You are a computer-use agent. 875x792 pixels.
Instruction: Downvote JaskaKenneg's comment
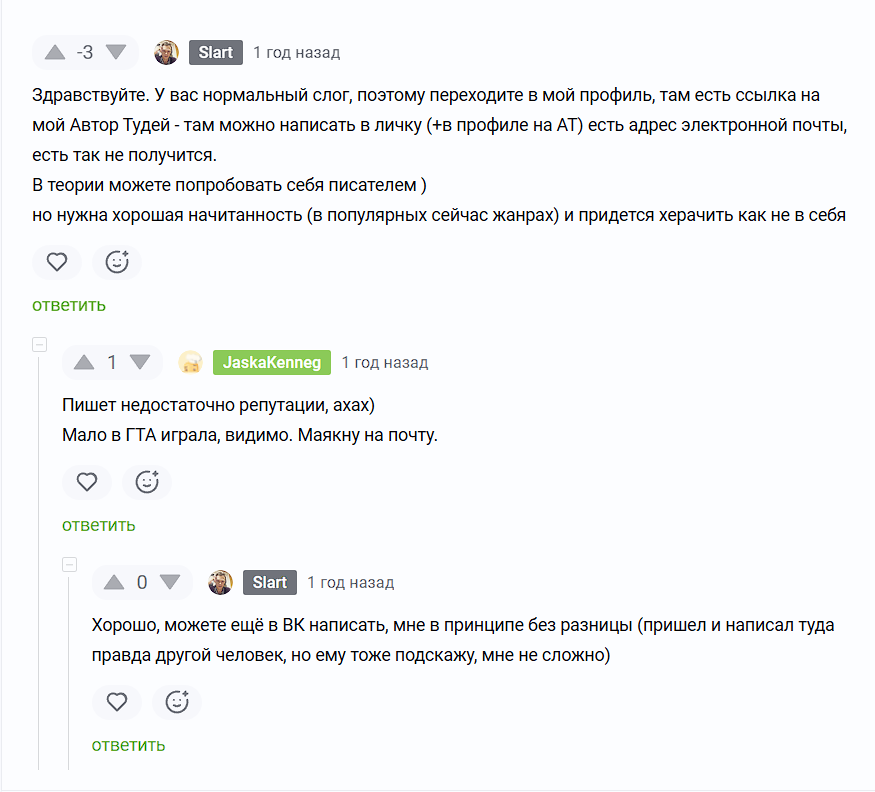point(140,362)
